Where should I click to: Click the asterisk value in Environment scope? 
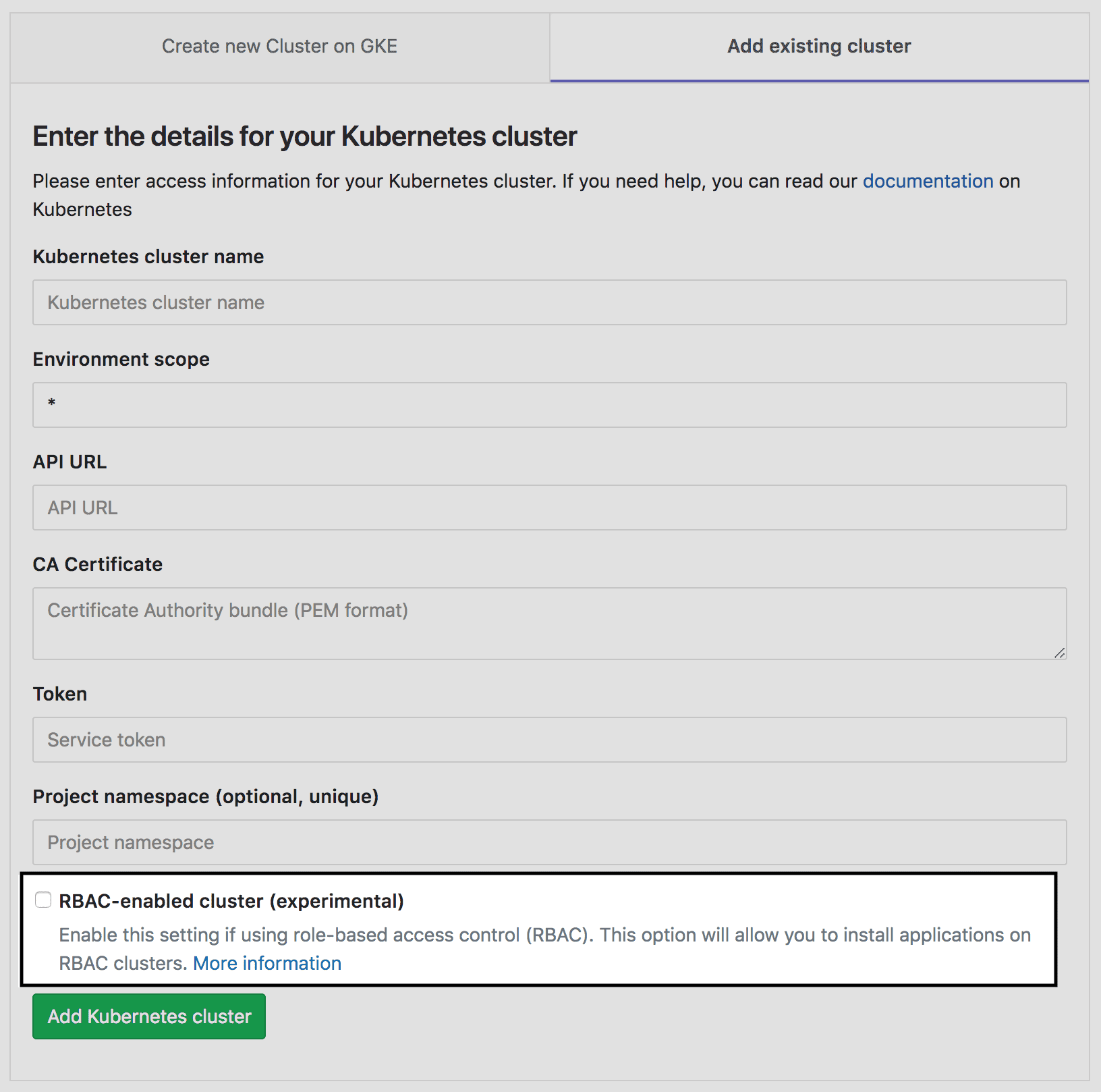52,405
